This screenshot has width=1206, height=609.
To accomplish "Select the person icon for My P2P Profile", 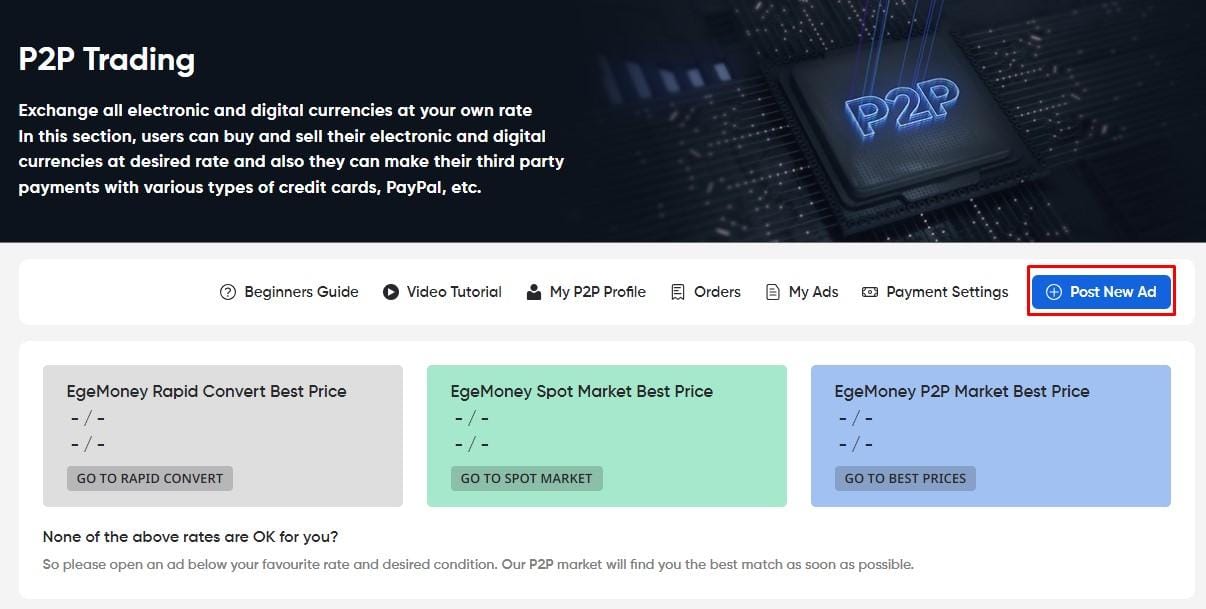I will [x=534, y=291].
